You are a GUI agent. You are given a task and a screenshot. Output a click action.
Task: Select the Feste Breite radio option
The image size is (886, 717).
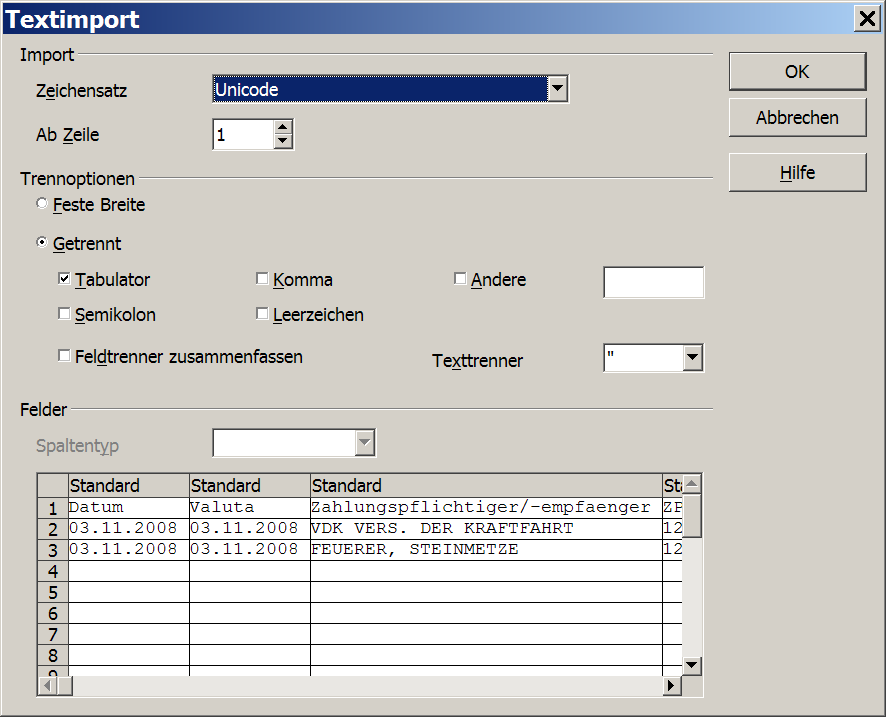42,204
